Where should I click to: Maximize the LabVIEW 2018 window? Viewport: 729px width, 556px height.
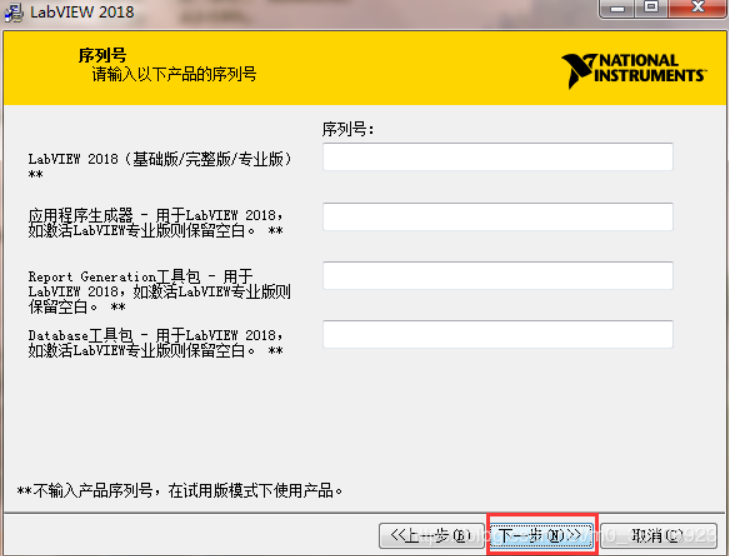click(x=651, y=8)
